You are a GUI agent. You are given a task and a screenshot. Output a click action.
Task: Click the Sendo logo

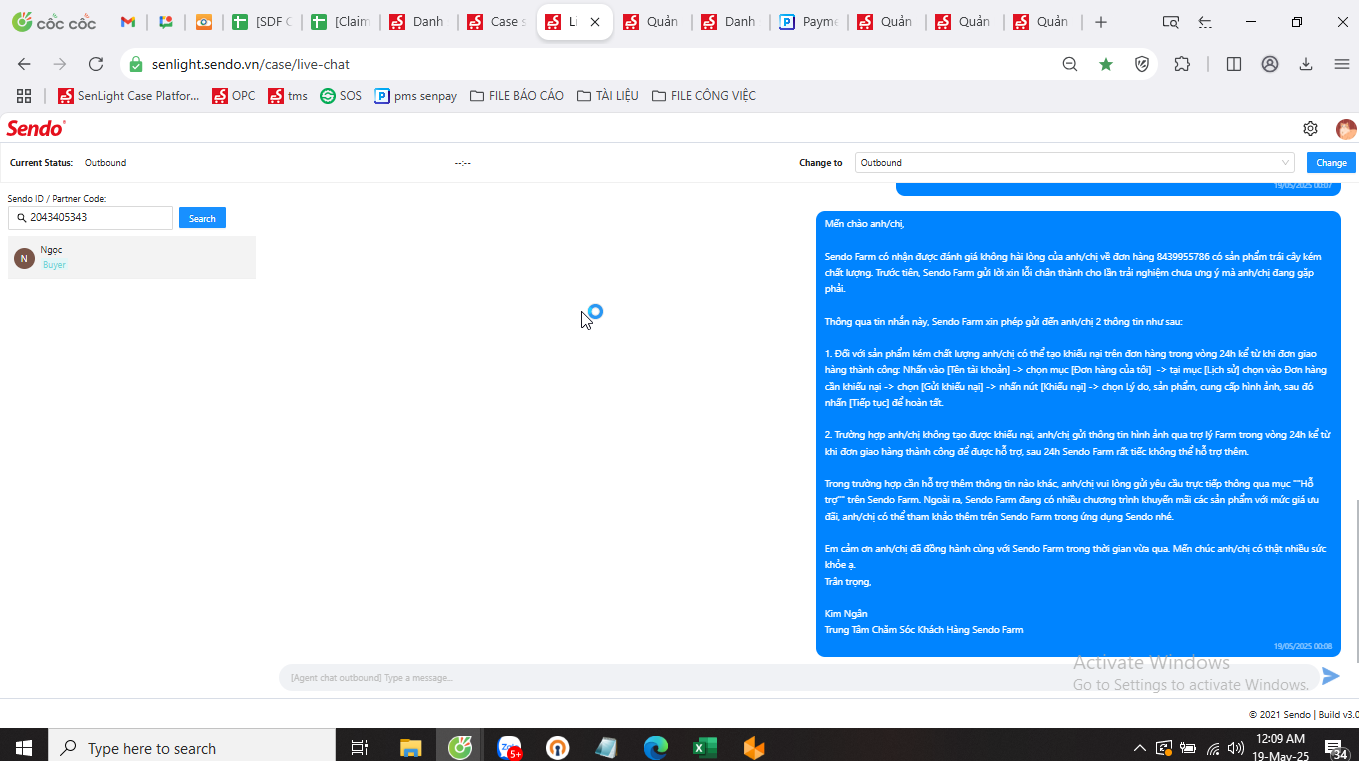36,128
